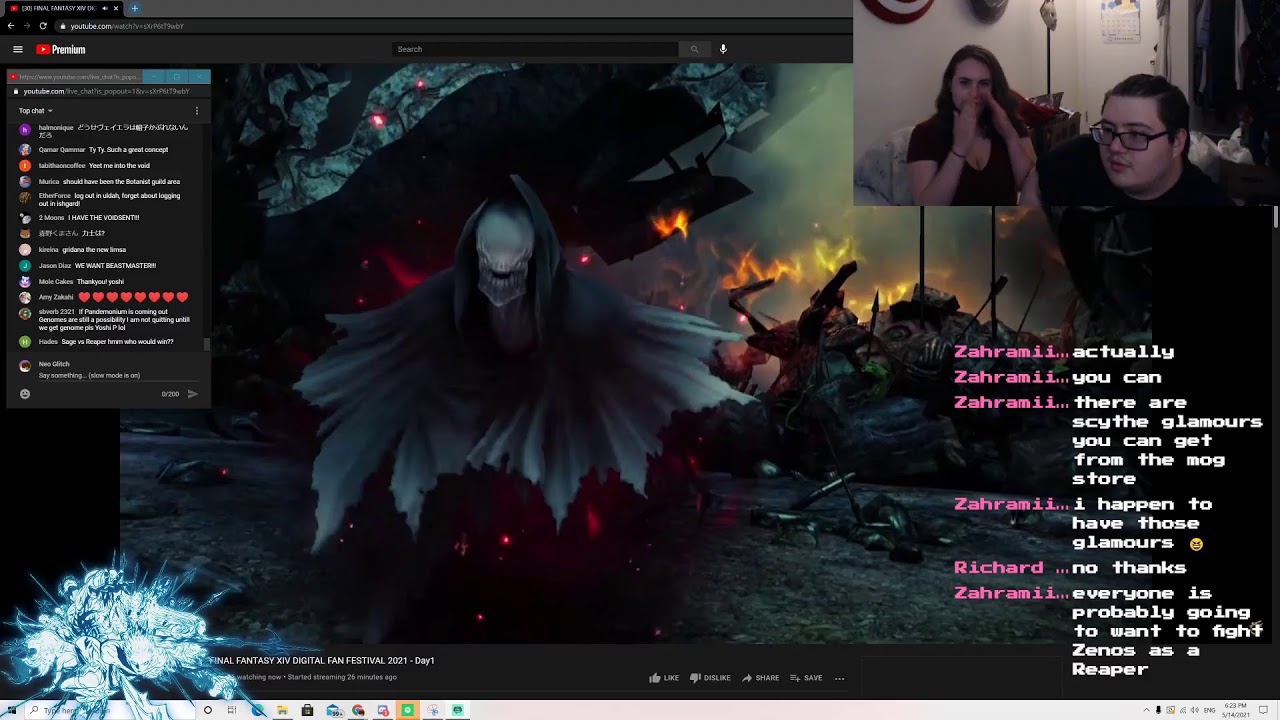Click the YouTube Premium logo
Viewport: 1280px width, 720px height.
(x=61, y=49)
